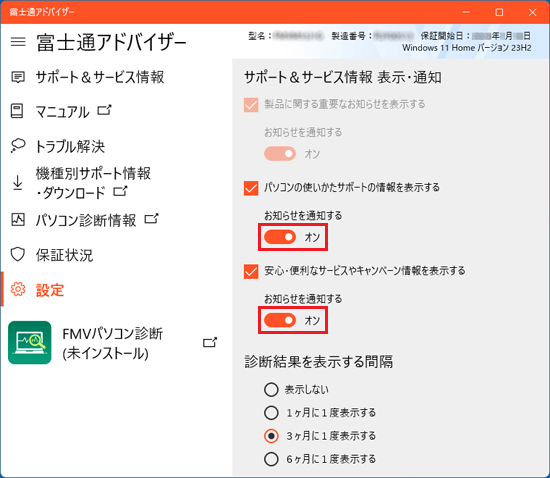Click the green FMVパソコン診断 app icon

(30, 343)
